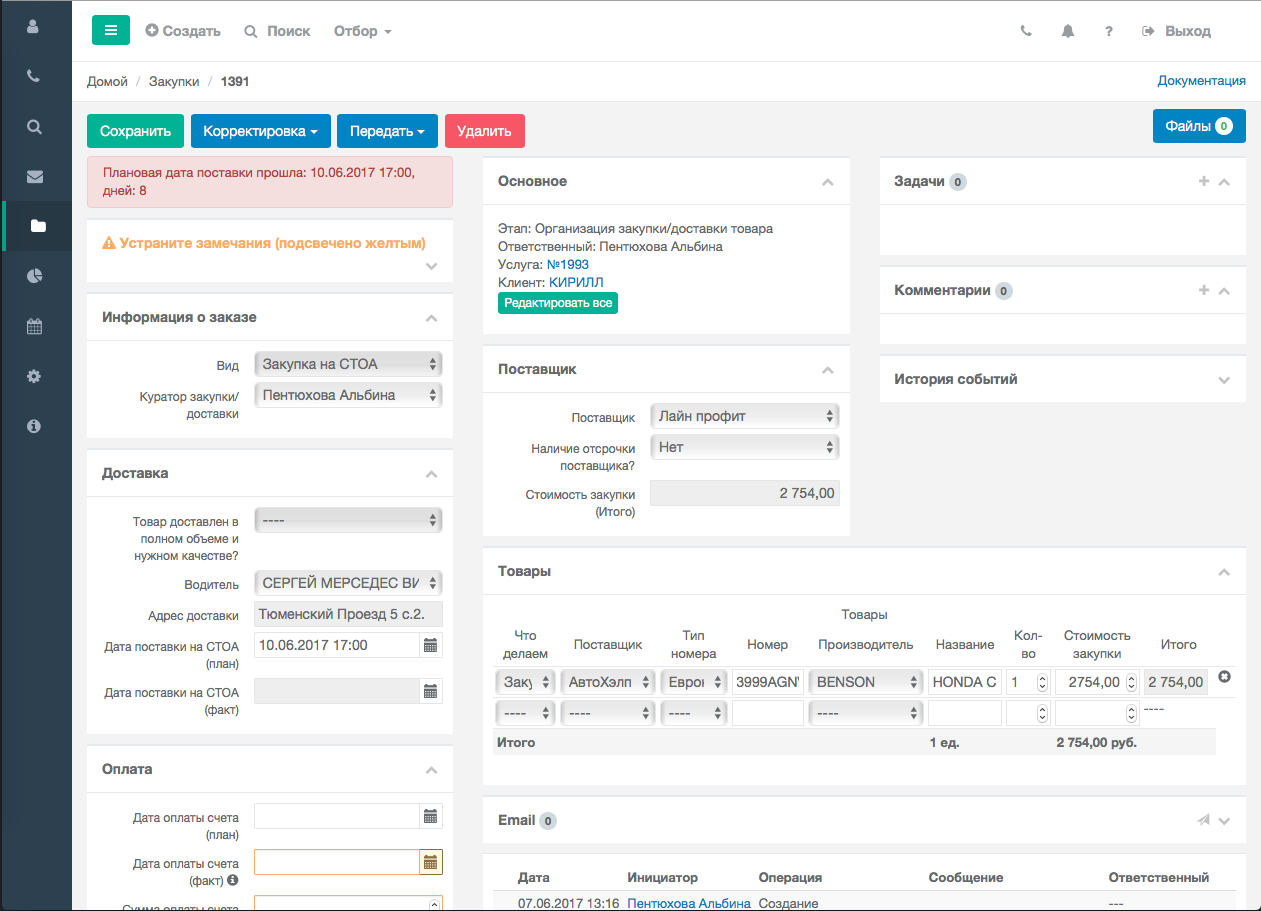
Task: Click the Кол-во stepper in HONDA row
Action: point(1042,682)
